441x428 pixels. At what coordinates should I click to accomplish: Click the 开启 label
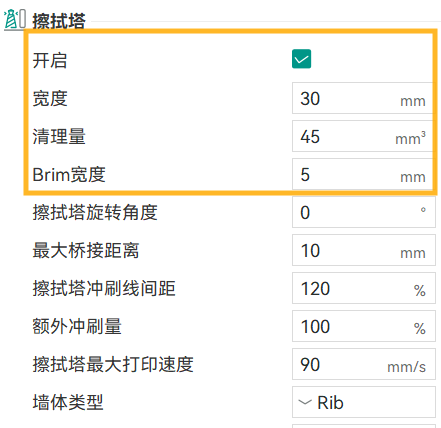tap(50, 61)
